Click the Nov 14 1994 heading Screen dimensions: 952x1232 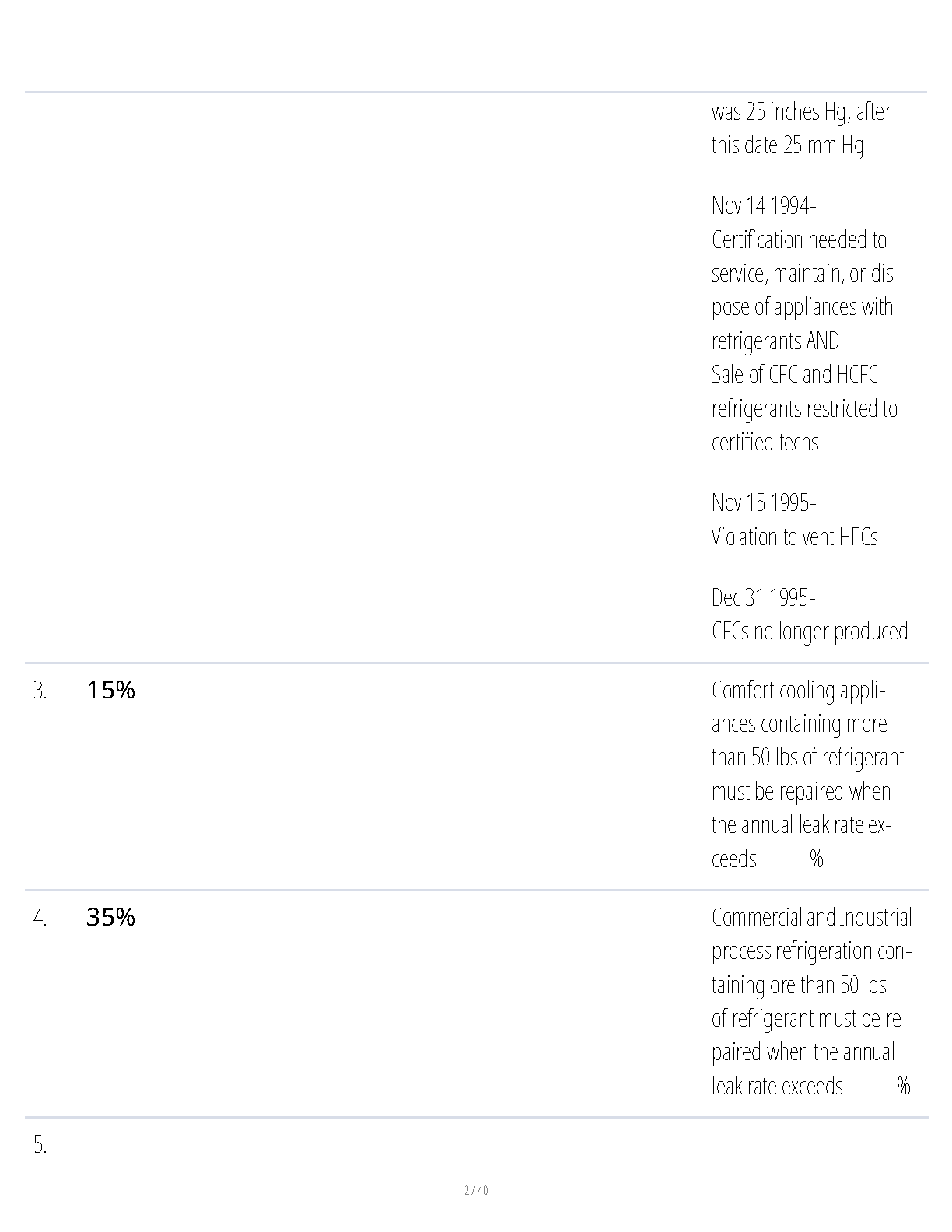point(764,206)
